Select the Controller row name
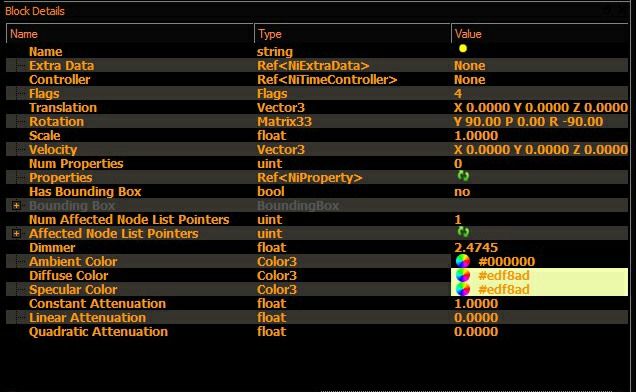This screenshot has height=392, width=636. (59, 80)
